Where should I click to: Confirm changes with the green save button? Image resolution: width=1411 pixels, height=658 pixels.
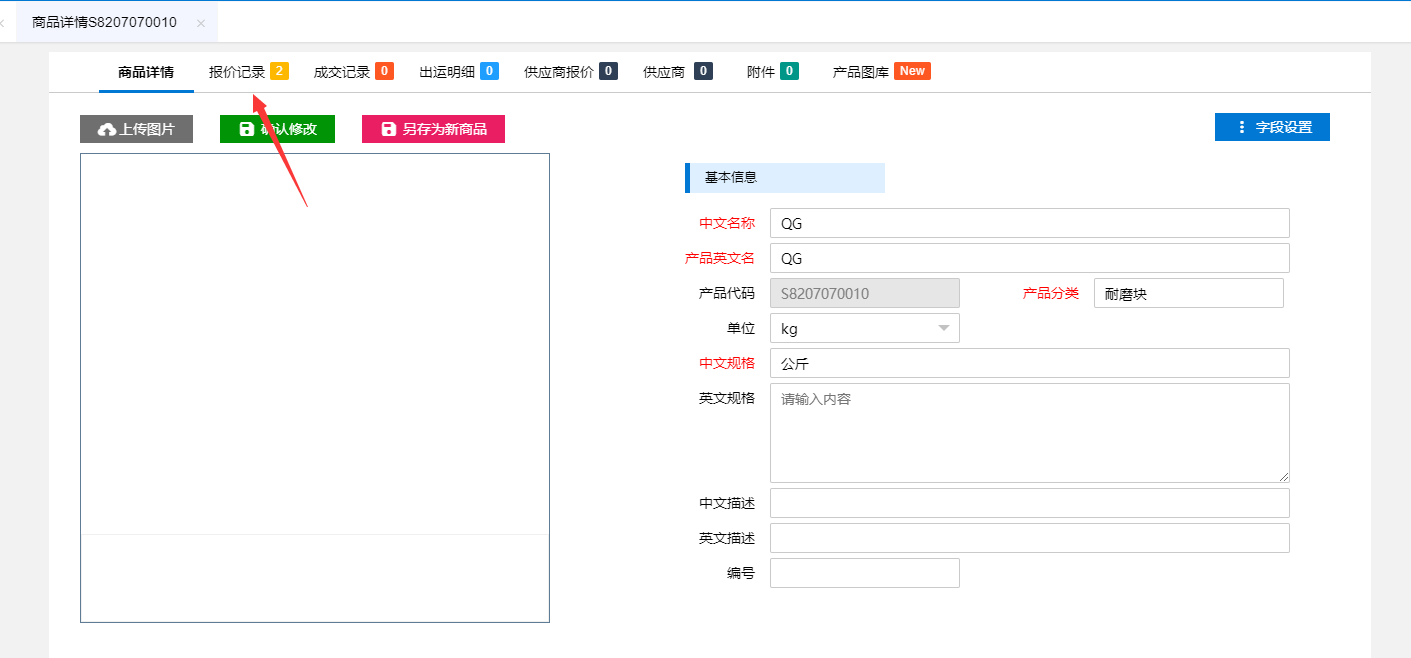point(277,129)
